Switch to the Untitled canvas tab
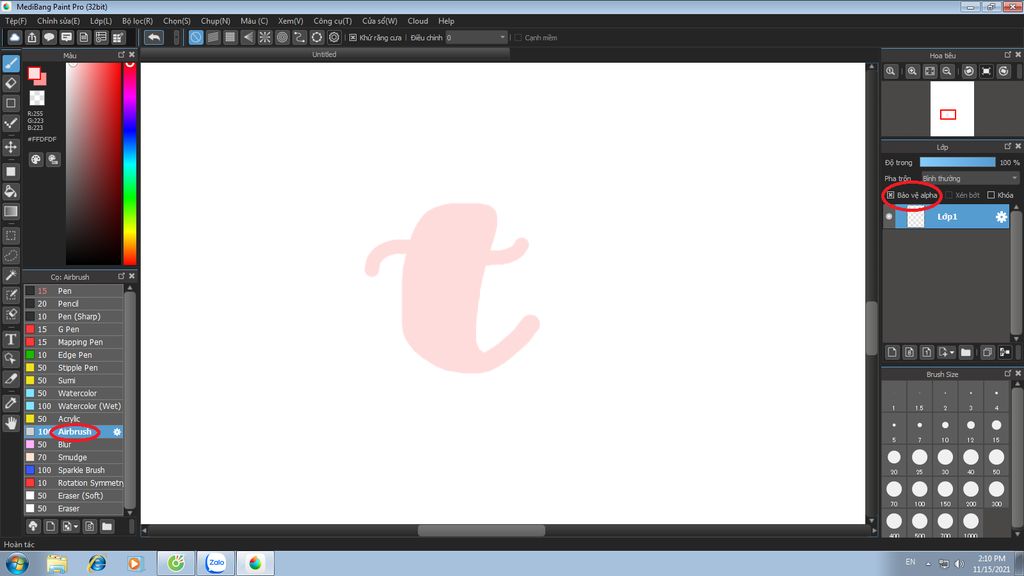The image size is (1024, 576). click(325, 54)
